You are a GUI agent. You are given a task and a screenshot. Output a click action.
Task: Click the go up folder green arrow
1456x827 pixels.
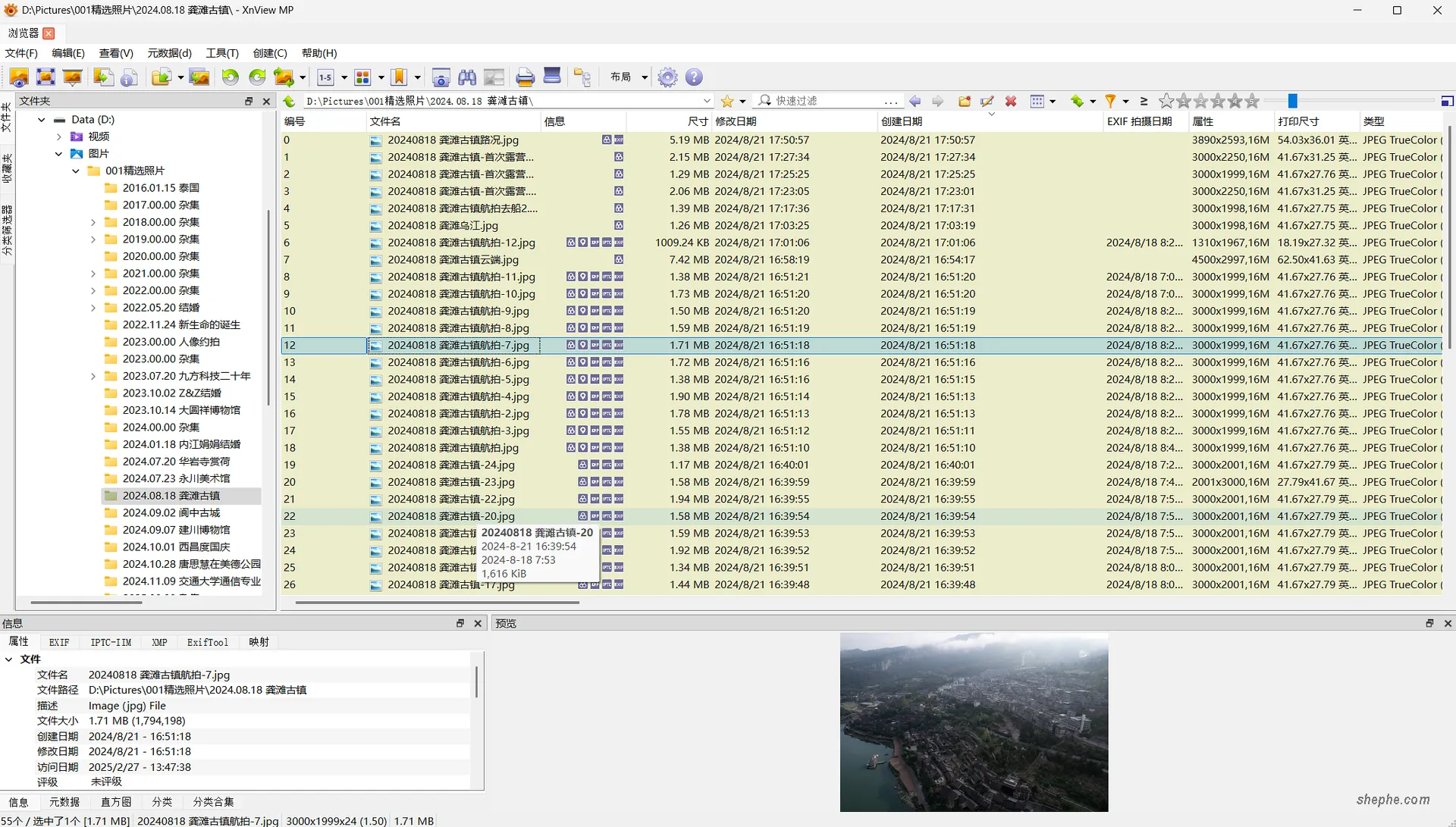pos(289,101)
